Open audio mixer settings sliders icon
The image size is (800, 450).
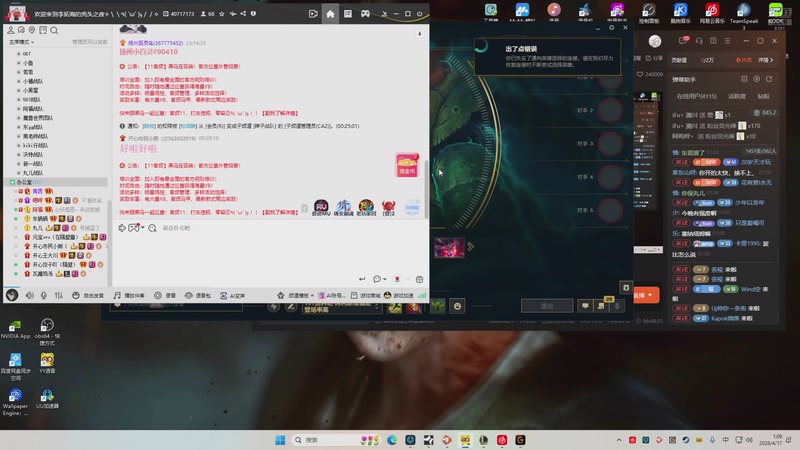click(x=59, y=295)
